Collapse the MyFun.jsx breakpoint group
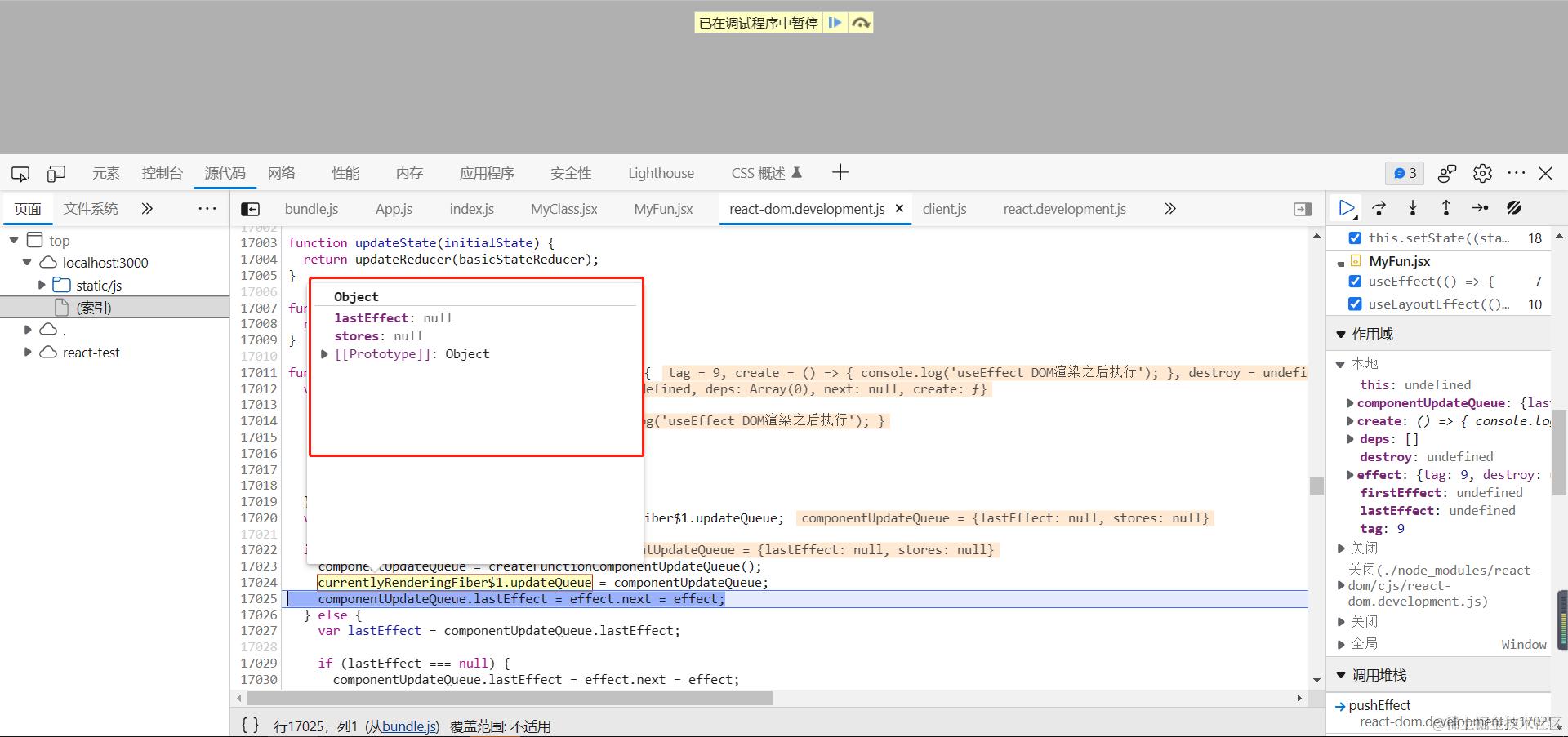Image resolution: width=1568 pixels, height=737 pixels. pyautogui.click(x=1341, y=263)
